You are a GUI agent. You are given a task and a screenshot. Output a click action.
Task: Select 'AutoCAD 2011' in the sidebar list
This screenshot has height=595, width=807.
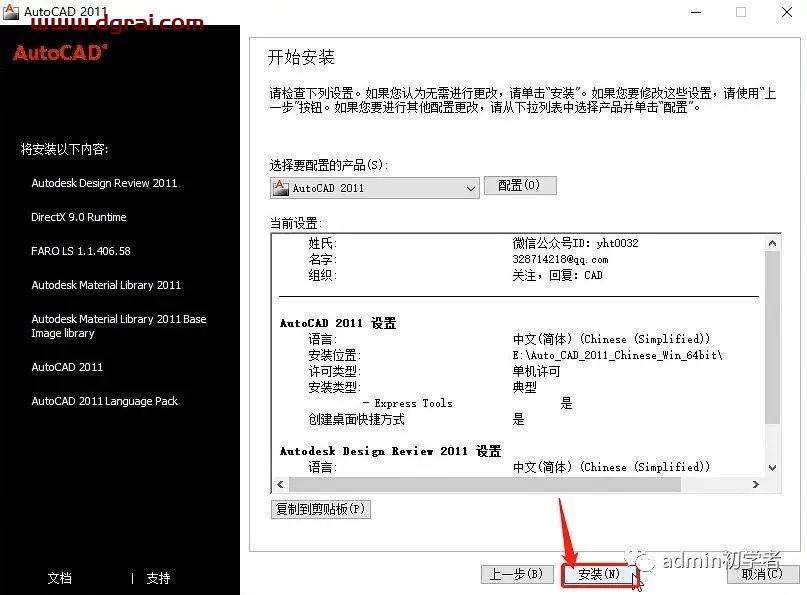click(67, 367)
